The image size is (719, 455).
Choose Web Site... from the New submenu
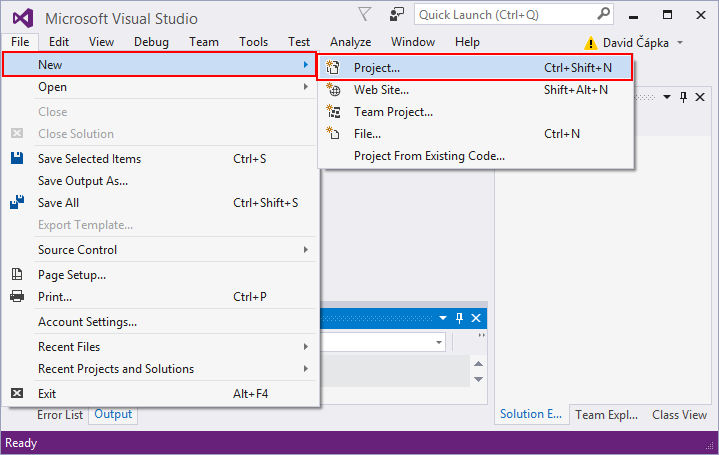click(x=475, y=89)
